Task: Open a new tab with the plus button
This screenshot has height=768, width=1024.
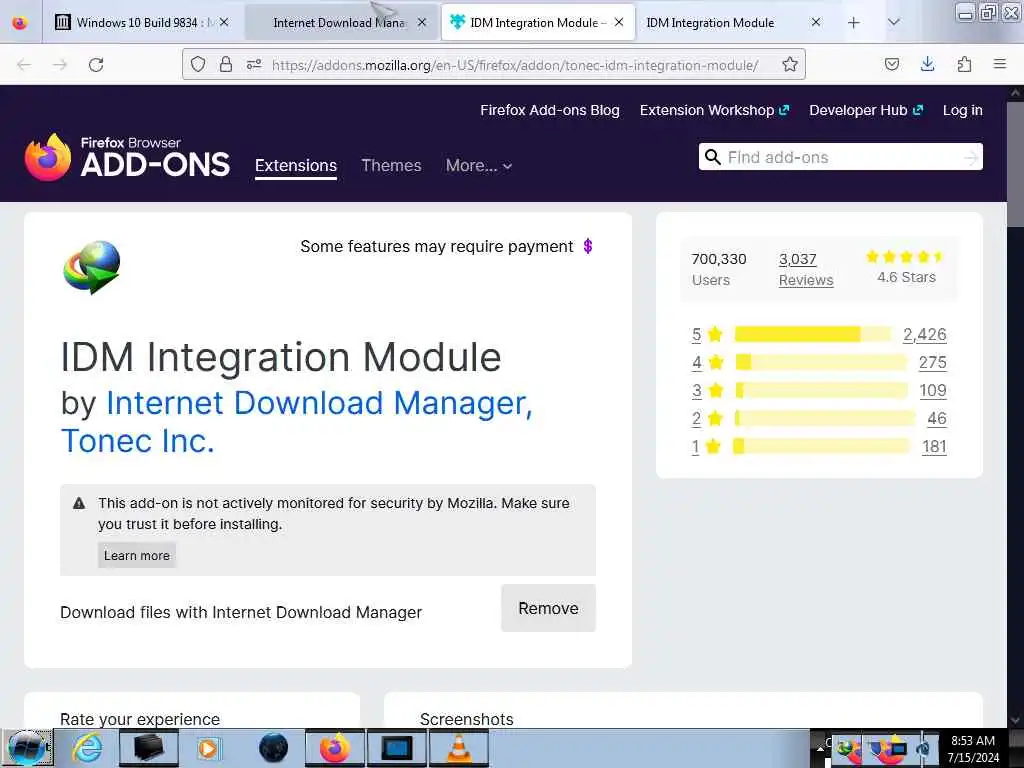Action: tap(854, 23)
